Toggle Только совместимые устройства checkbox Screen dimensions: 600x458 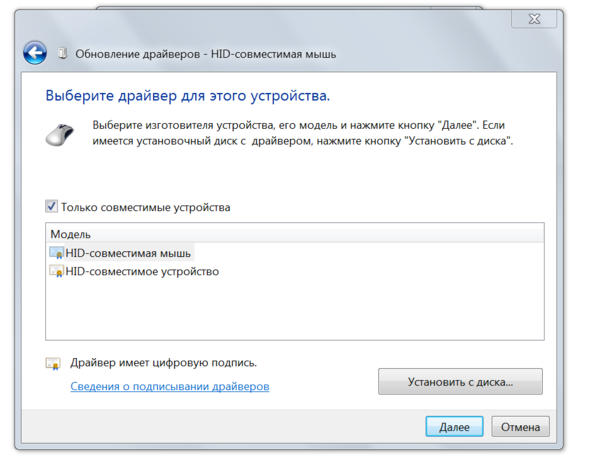(x=51, y=206)
